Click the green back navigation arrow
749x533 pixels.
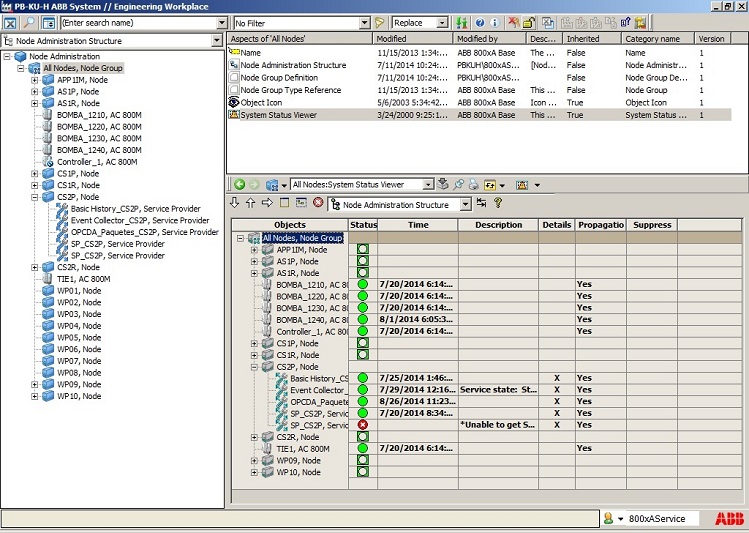click(x=240, y=185)
